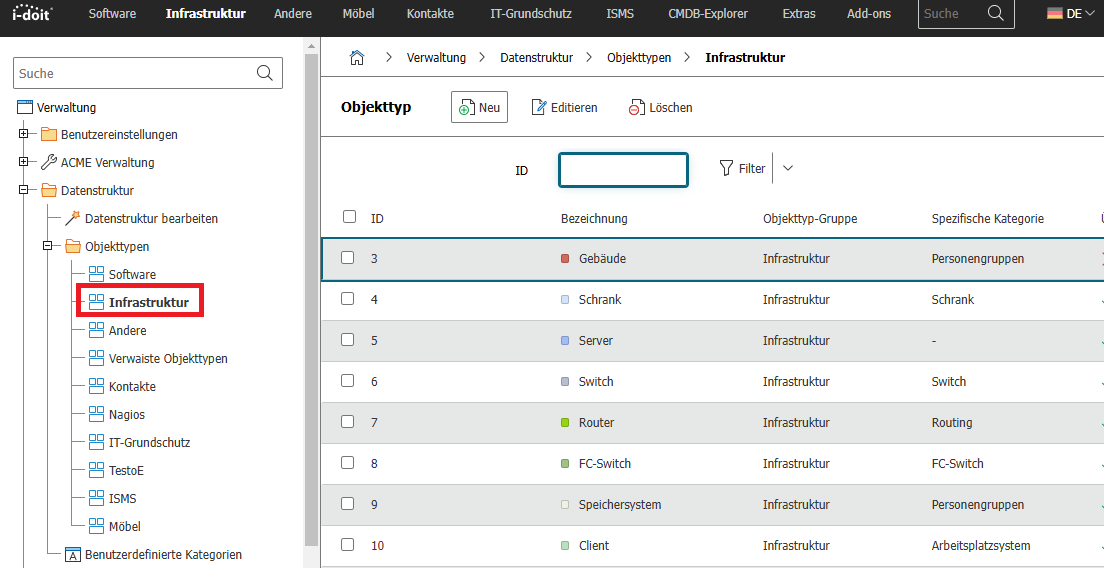Click the Software object type icon

pos(96,274)
